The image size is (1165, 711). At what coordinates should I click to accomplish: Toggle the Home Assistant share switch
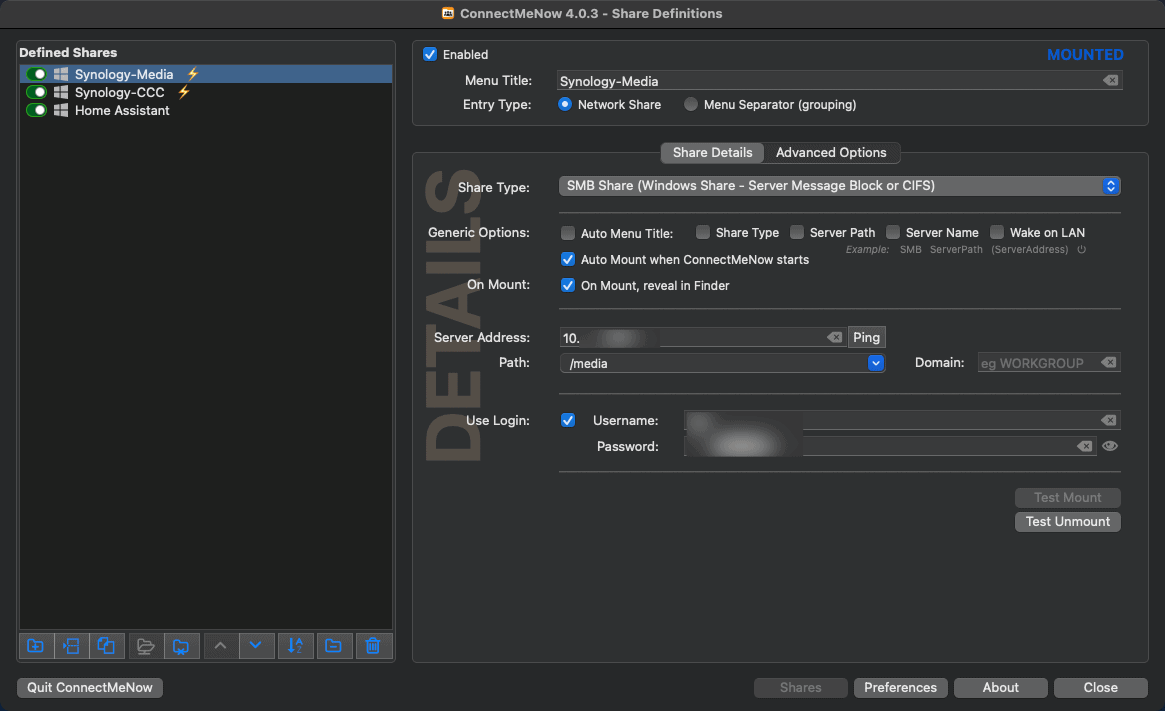point(36,110)
